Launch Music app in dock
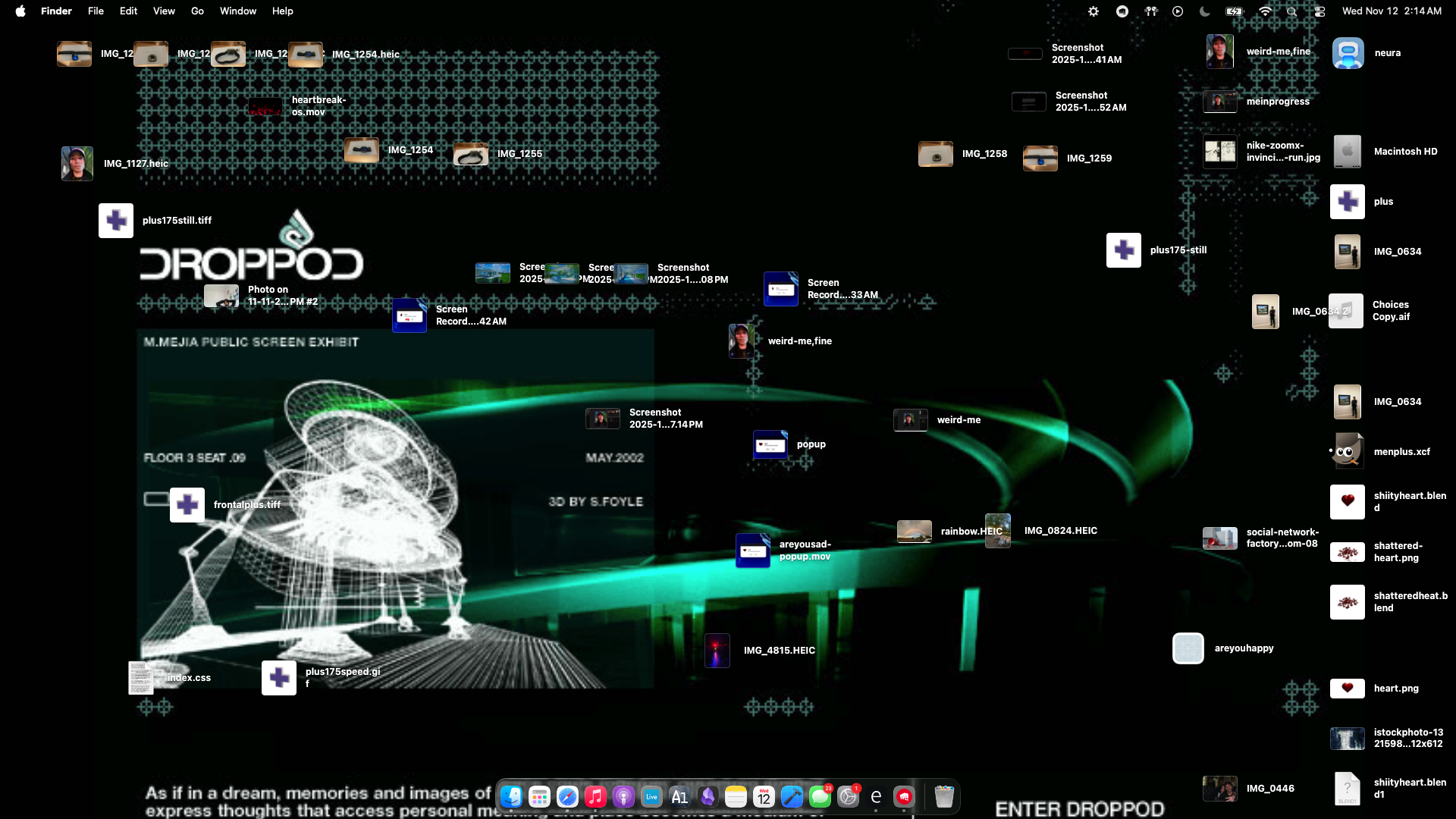This screenshot has height=819, width=1456. (595, 797)
